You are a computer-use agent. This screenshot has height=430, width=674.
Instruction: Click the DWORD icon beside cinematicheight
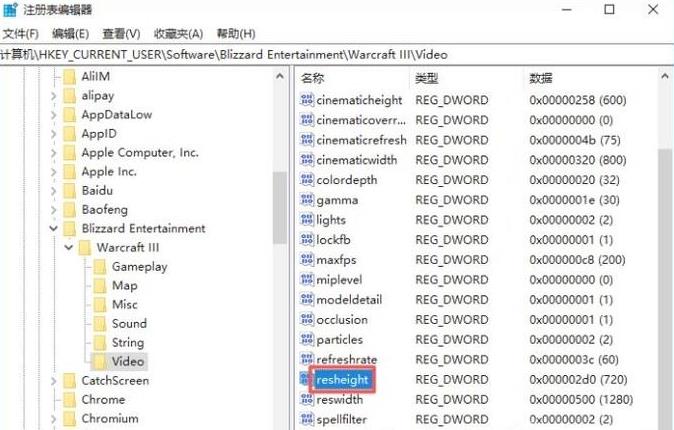[307, 100]
